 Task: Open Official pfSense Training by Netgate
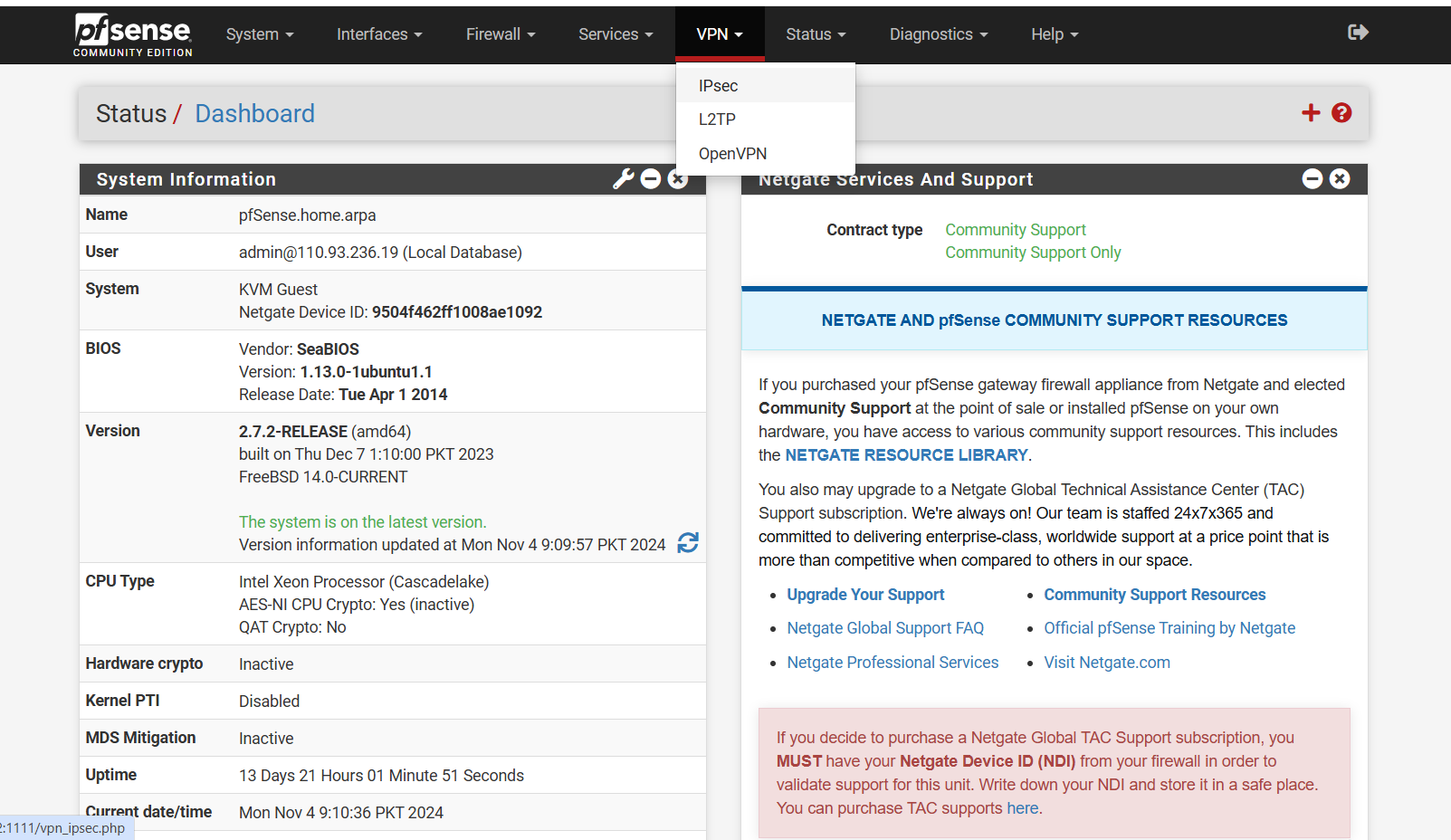pos(1169,628)
